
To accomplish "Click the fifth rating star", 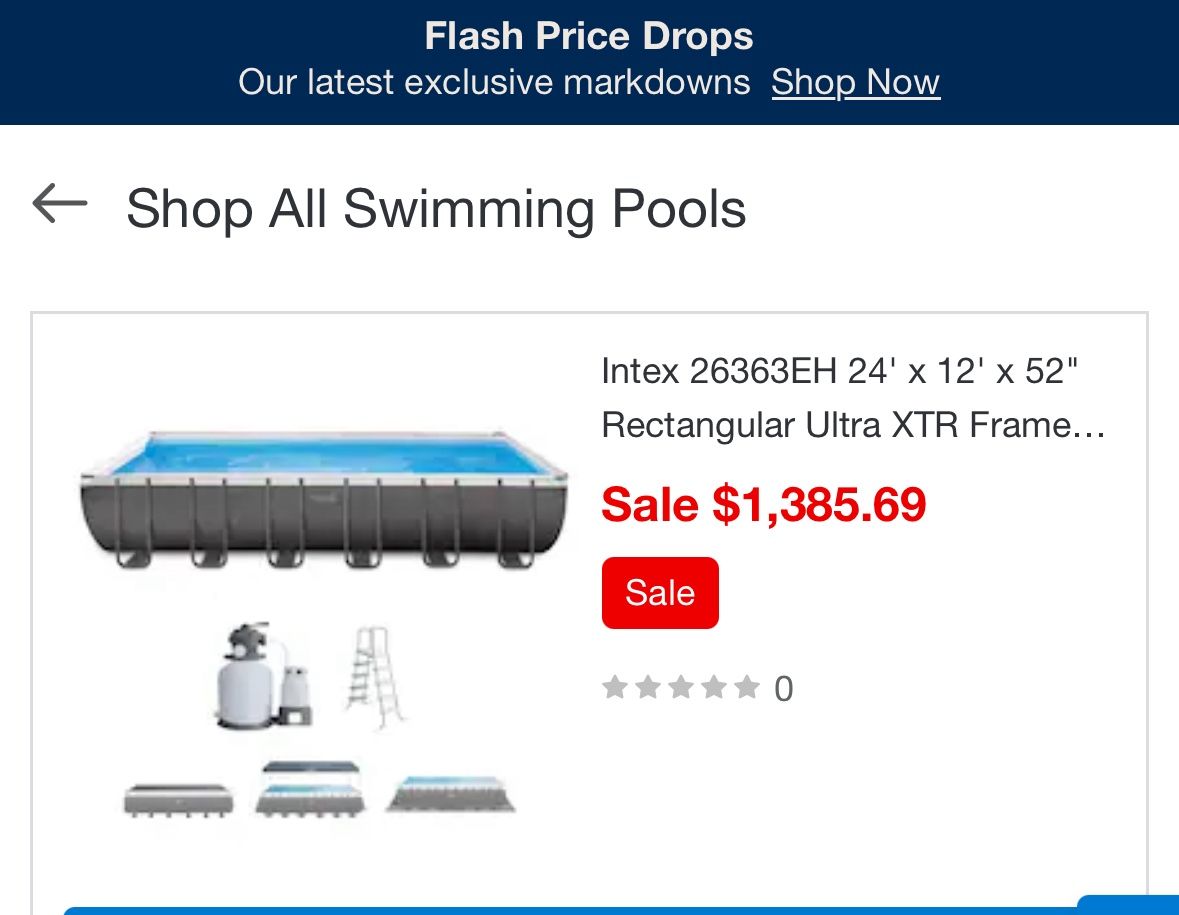I will [747, 688].
